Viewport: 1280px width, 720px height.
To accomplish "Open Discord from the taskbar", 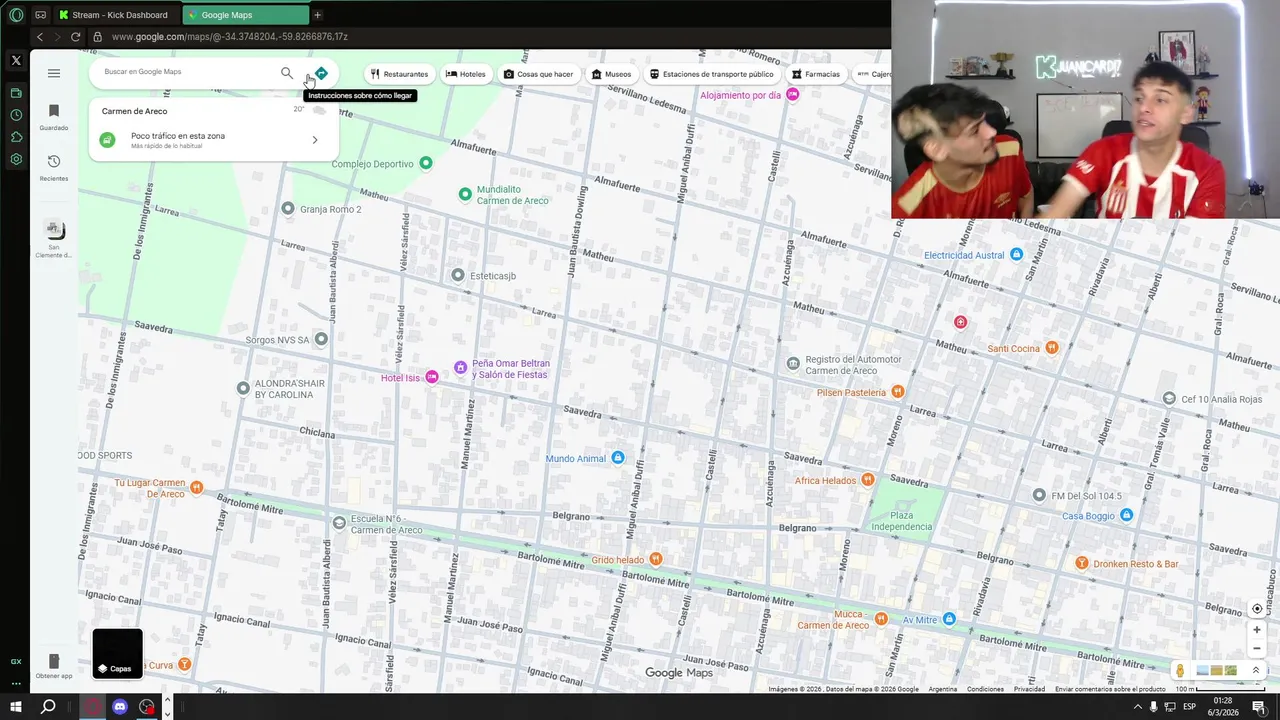I will 120,707.
